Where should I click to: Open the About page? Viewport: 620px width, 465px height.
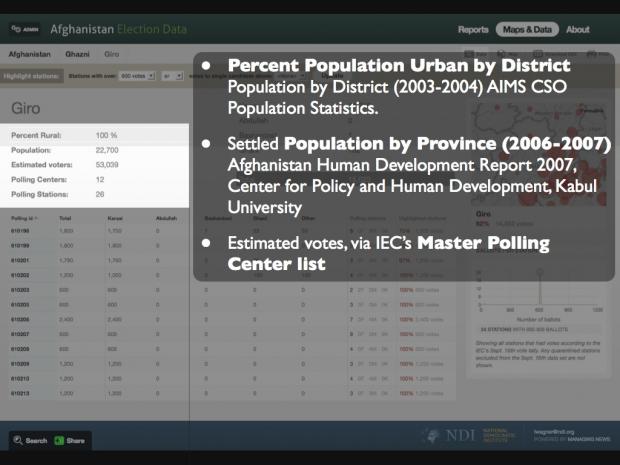[x=578, y=30]
